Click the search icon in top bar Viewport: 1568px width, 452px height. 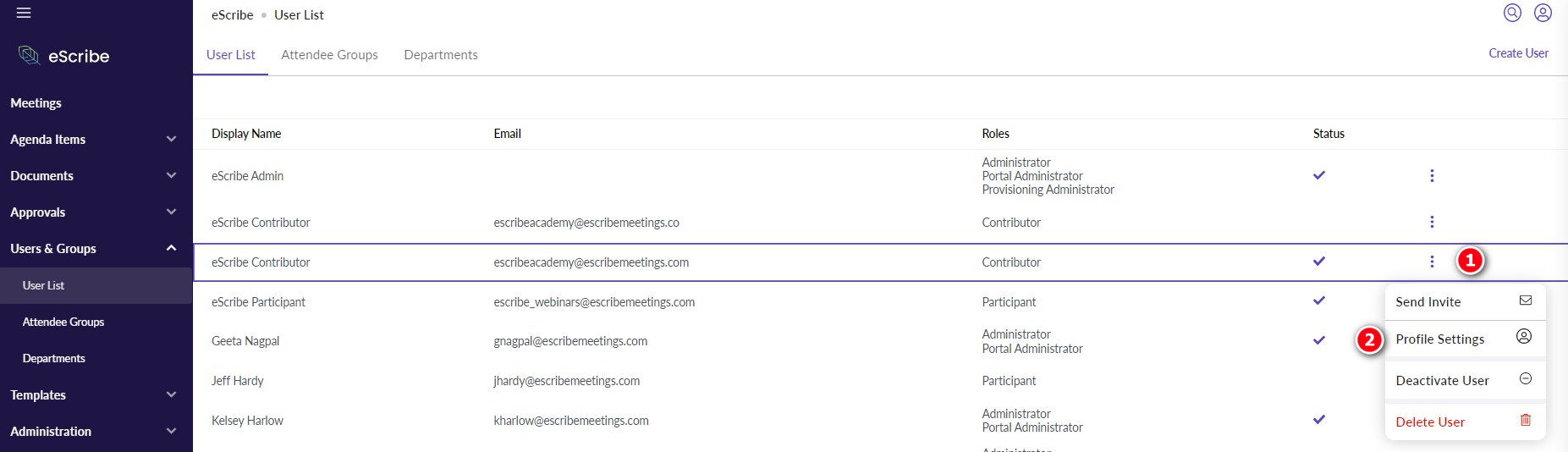(x=1512, y=13)
